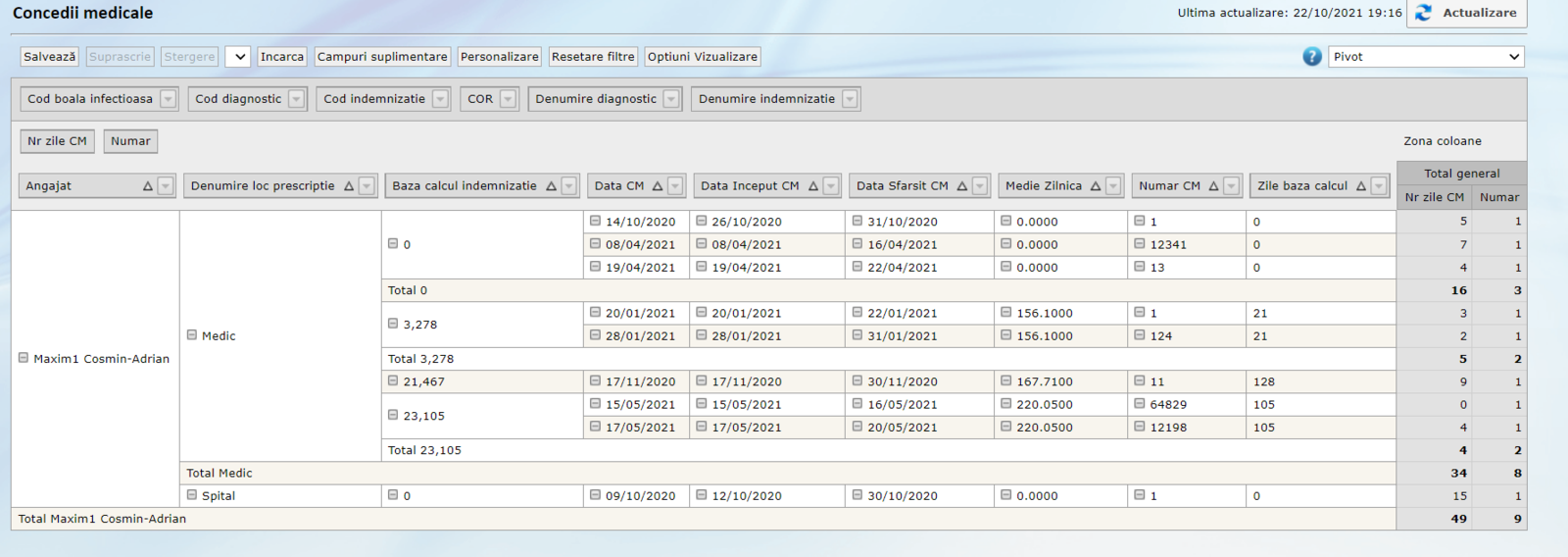Click the Resetare filtre button
The image size is (1568, 557).
pyautogui.click(x=592, y=57)
